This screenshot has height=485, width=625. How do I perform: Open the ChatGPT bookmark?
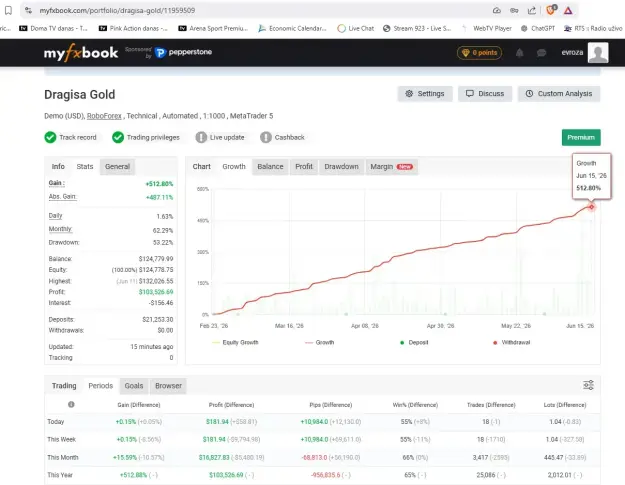coord(538,28)
